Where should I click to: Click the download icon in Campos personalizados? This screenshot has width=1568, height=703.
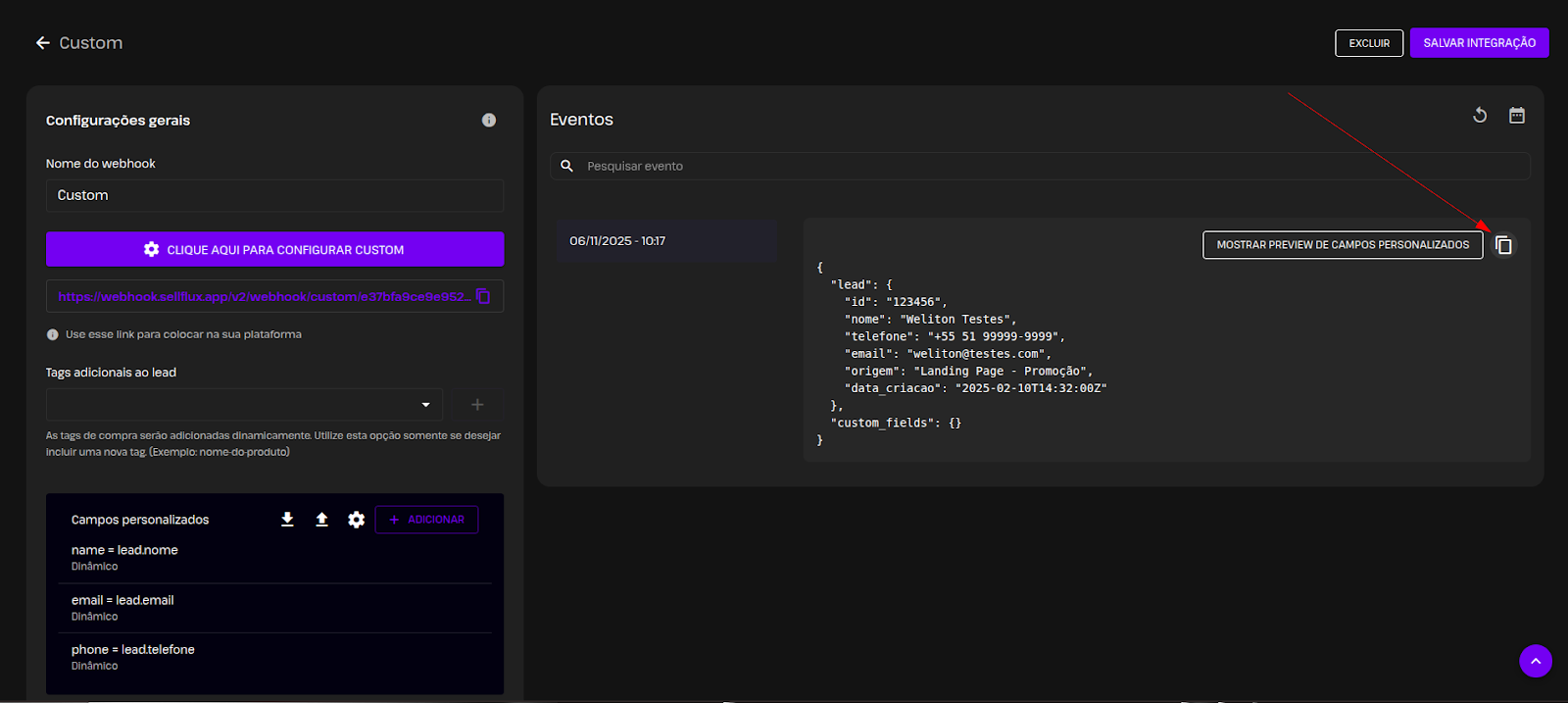click(287, 520)
